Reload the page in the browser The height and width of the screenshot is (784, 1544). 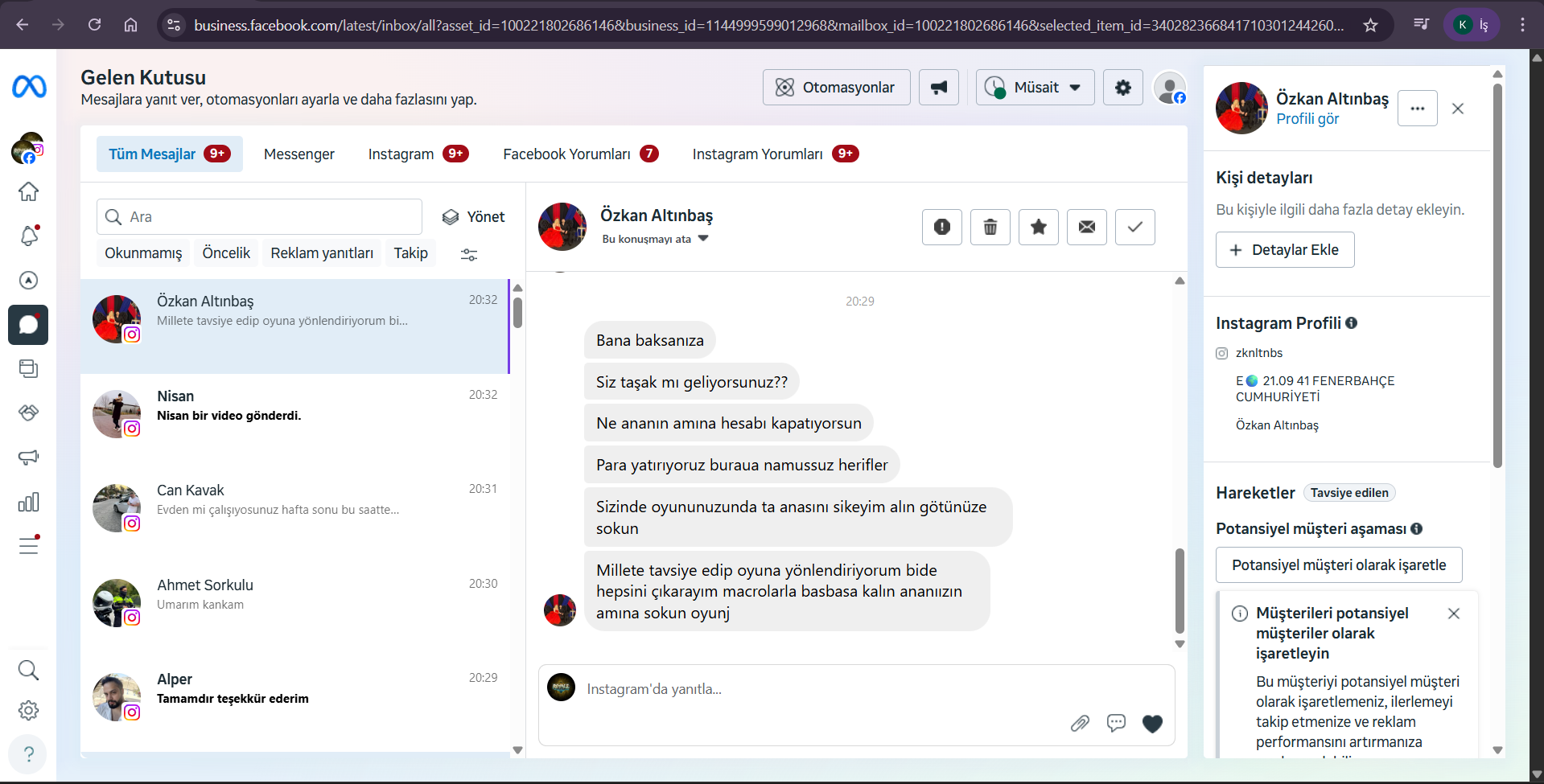tap(94, 25)
